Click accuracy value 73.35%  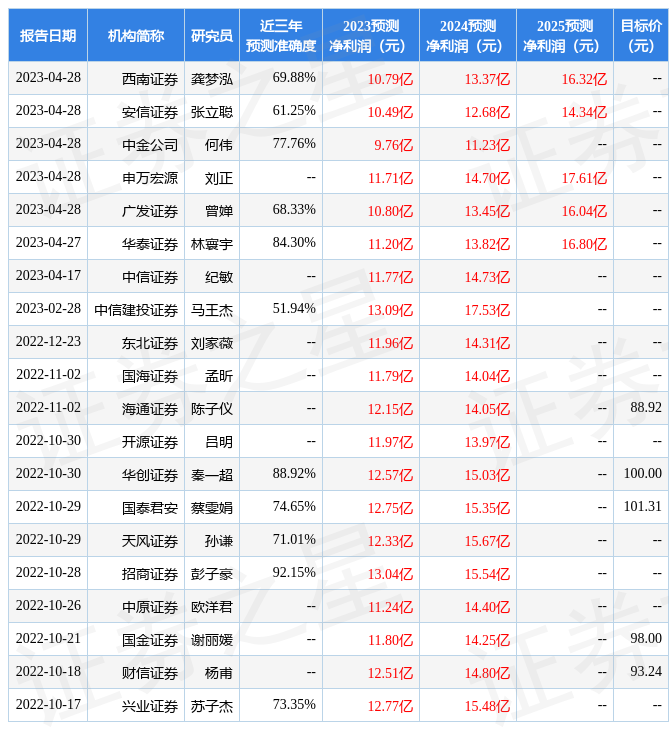click(294, 704)
